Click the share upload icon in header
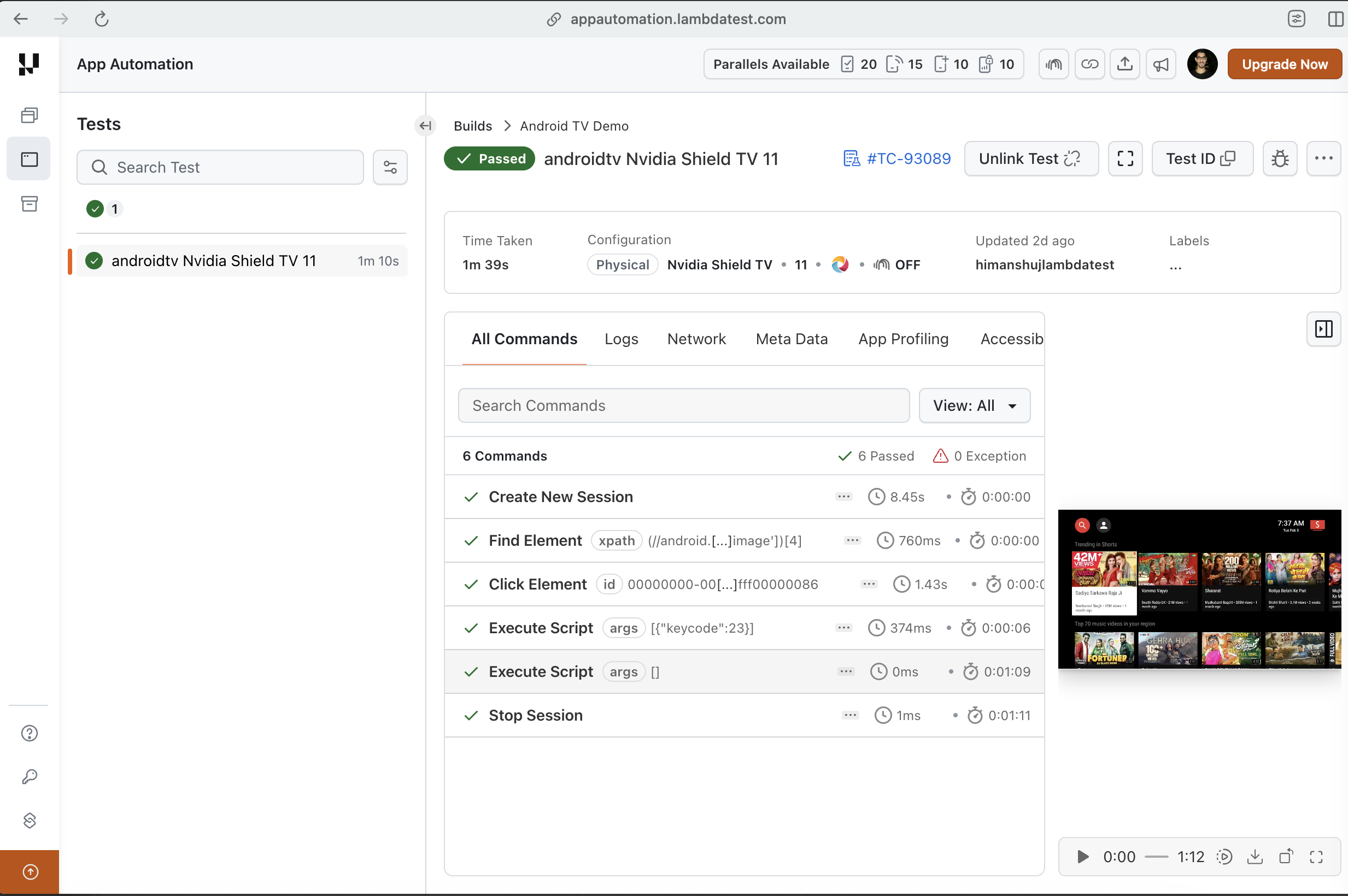 pyautogui.click(x=1124, y=64)
